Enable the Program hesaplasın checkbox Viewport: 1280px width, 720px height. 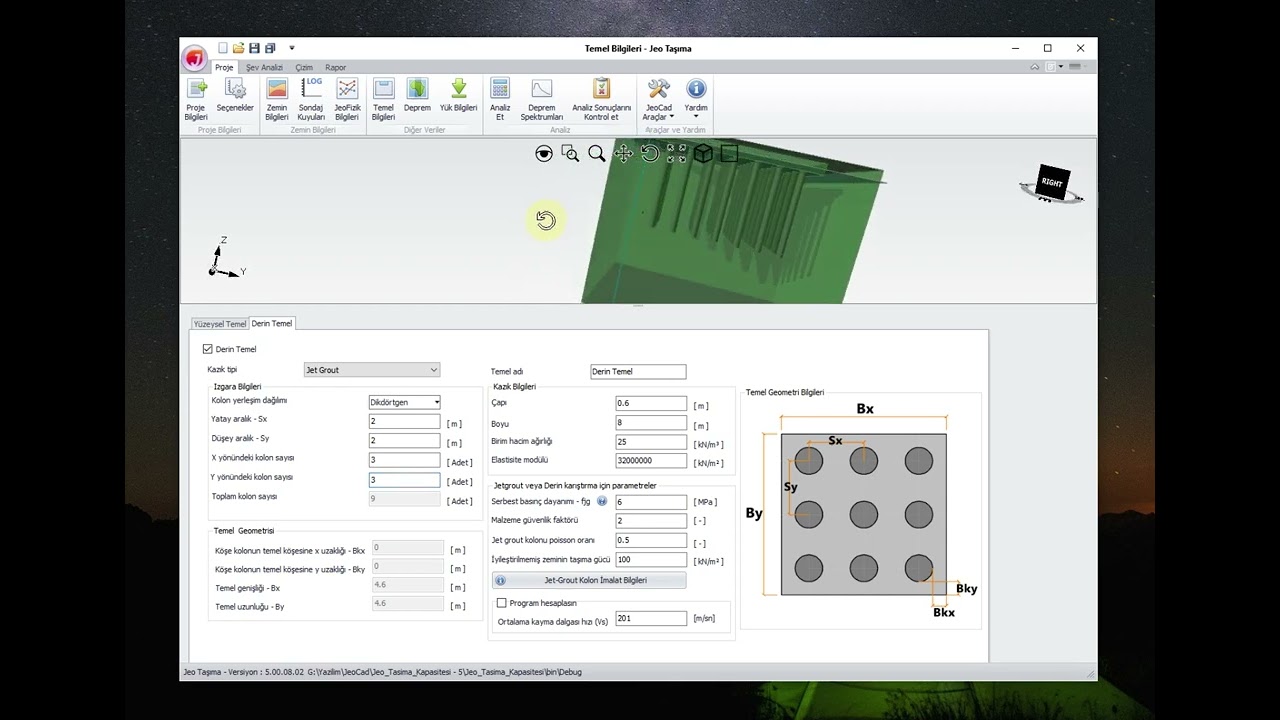coord(502,603)
